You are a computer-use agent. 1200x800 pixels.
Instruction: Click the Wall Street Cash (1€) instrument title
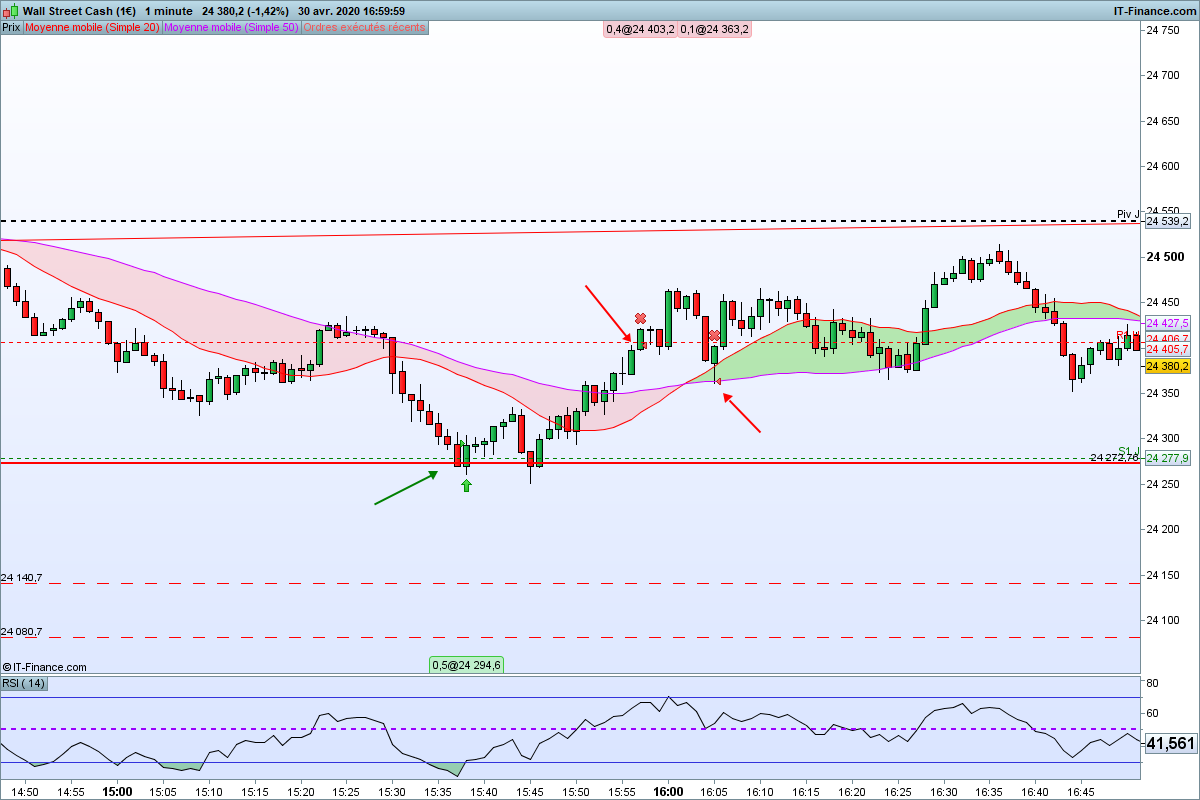tap(79, 11)
